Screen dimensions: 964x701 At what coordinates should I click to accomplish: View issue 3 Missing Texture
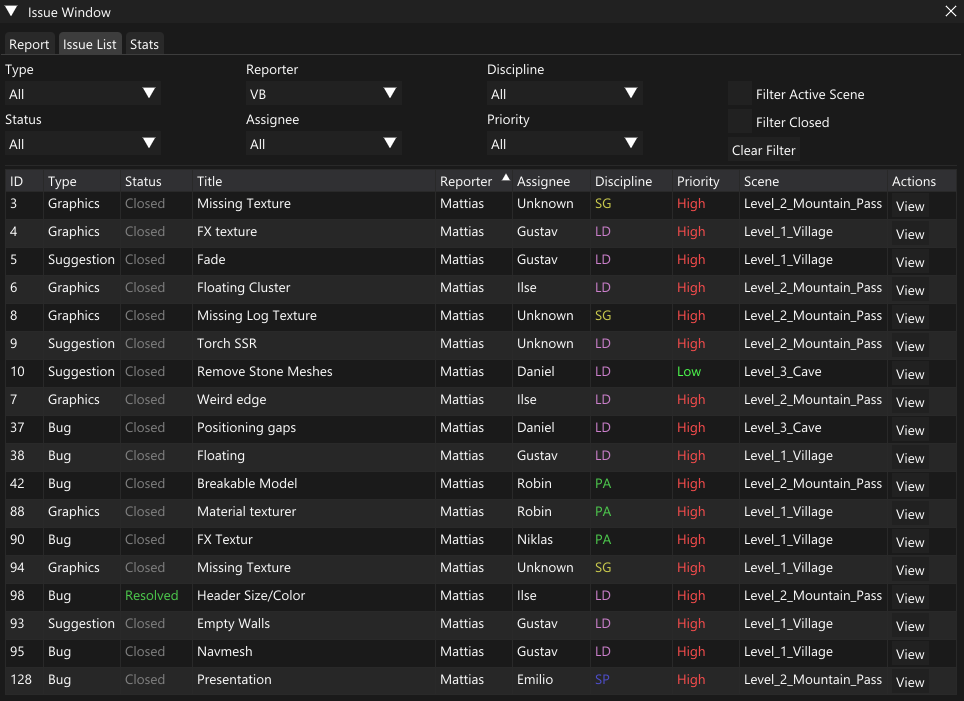click(x=909, y=206)
